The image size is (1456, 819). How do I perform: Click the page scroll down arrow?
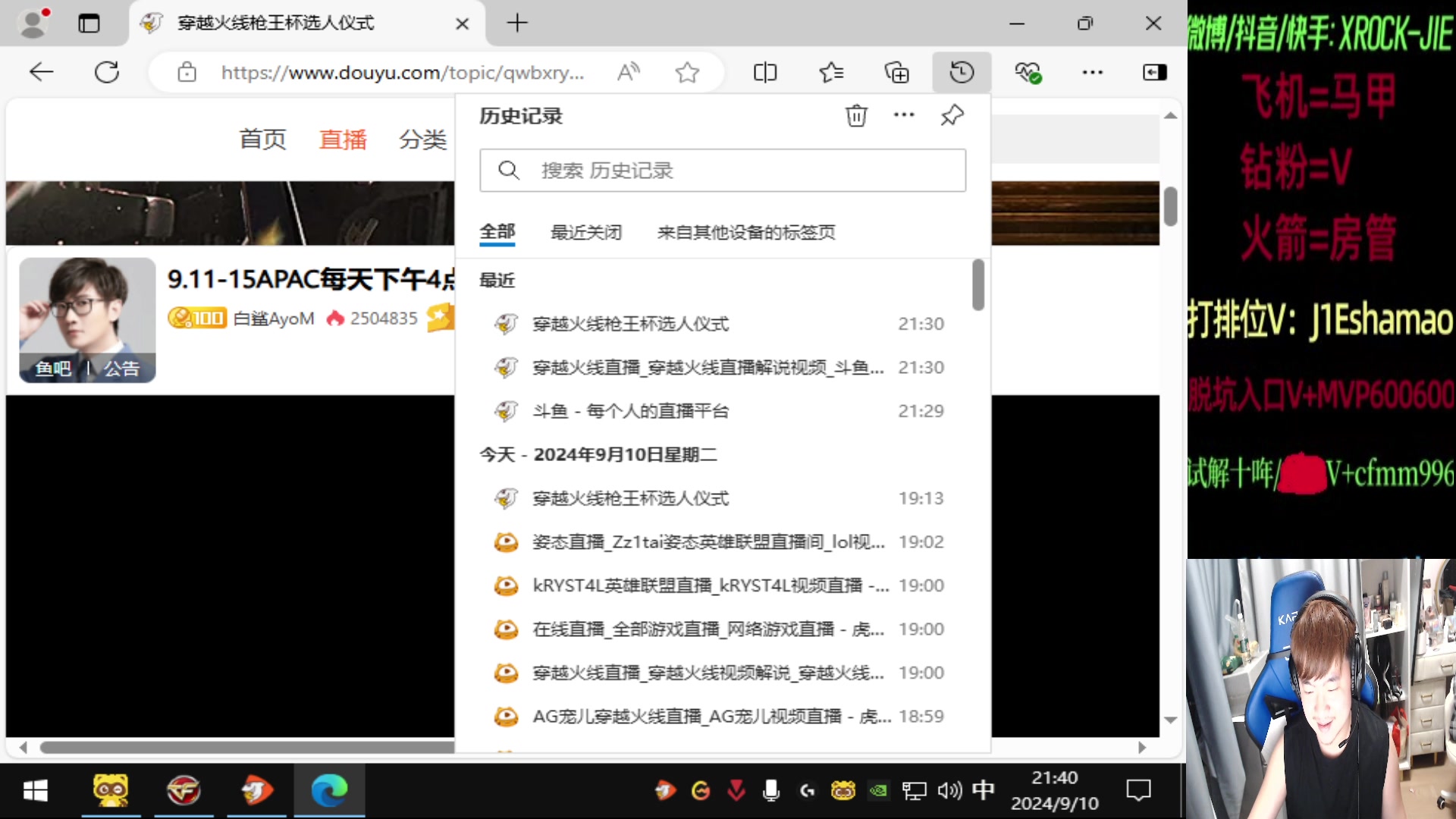1170,720
